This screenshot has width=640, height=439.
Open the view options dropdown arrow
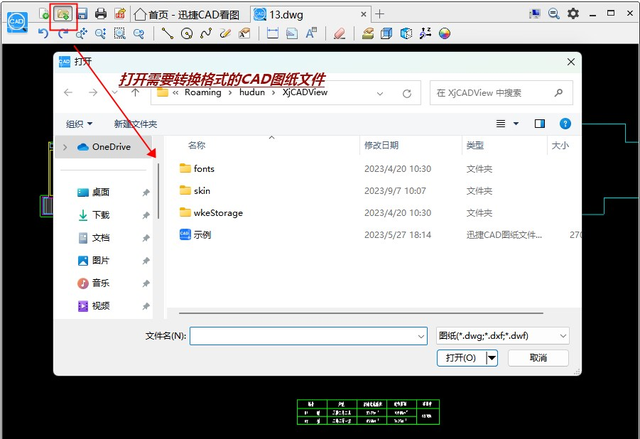(516, 123)
